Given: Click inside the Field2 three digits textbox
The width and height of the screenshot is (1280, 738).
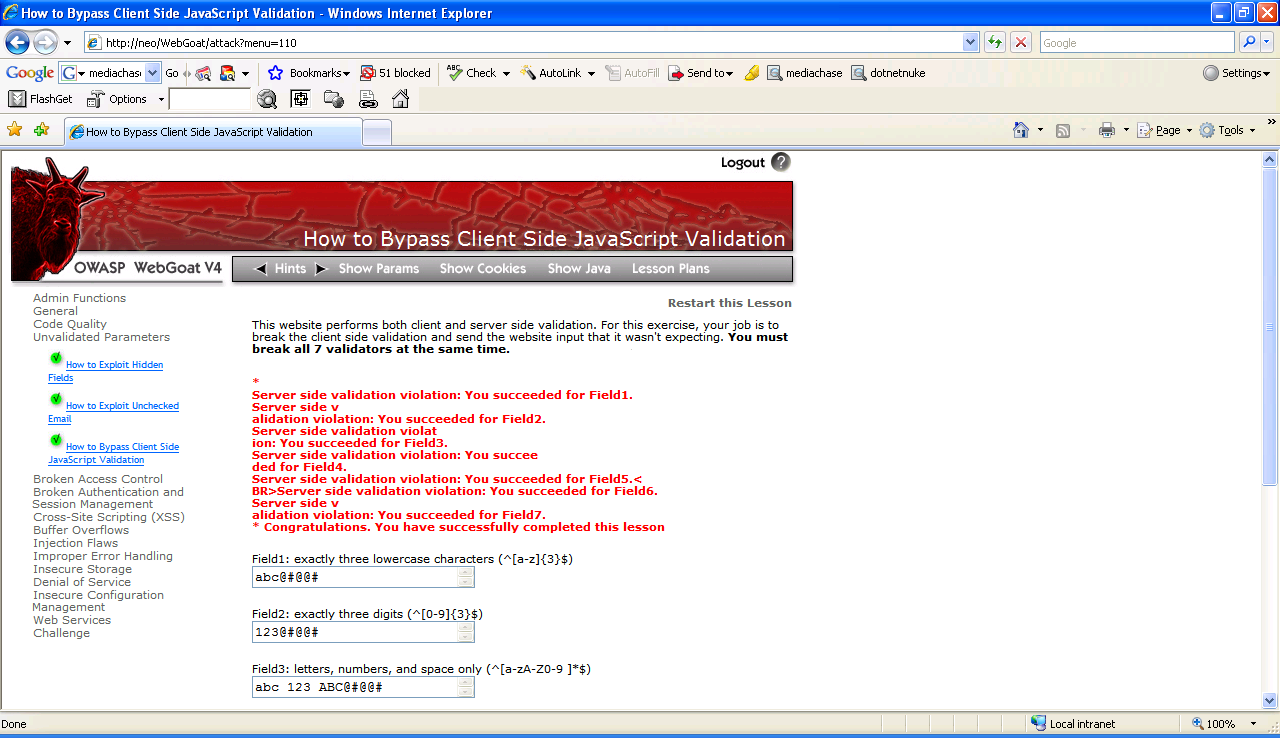Looking at the screenshot, I should [354, 632].
